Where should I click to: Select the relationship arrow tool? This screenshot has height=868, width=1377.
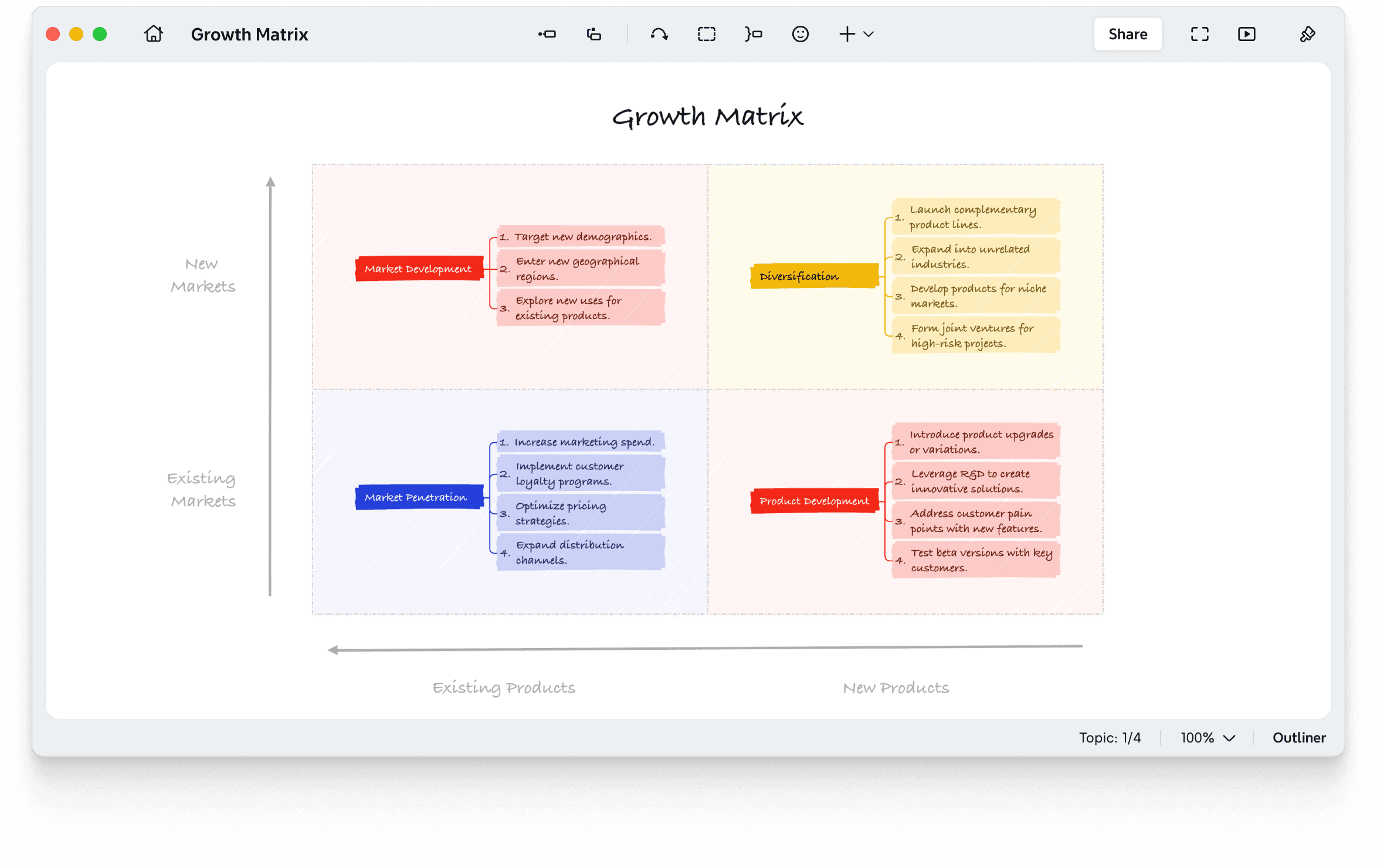[659, 34]
